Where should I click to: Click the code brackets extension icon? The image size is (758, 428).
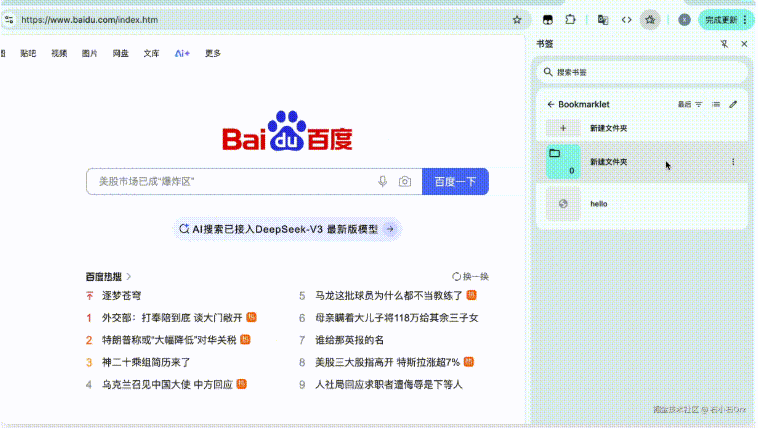pos(627,20)
